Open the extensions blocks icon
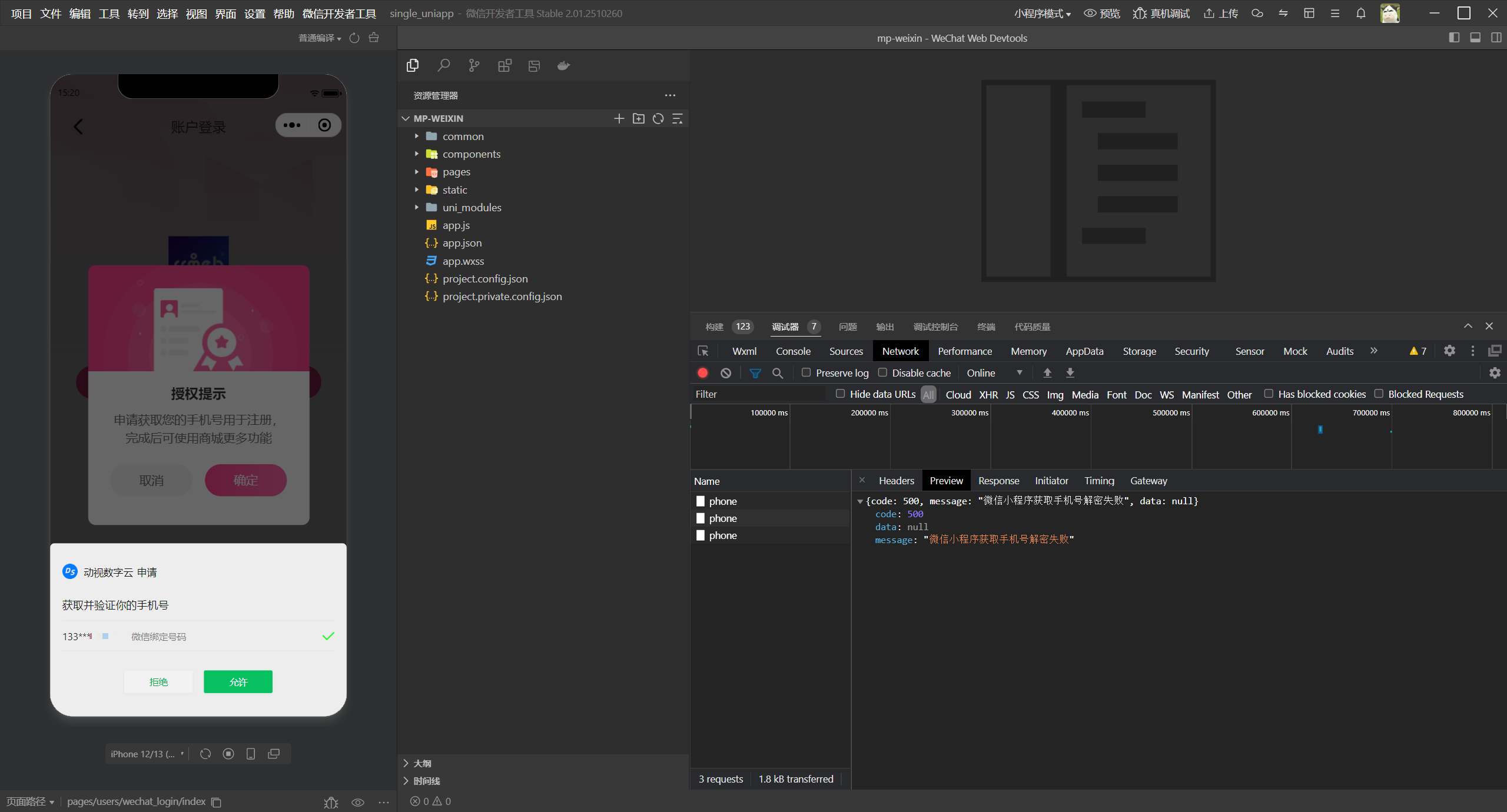Image resolution: width=1507 pixels, height=812 pixels. (504, 65)
